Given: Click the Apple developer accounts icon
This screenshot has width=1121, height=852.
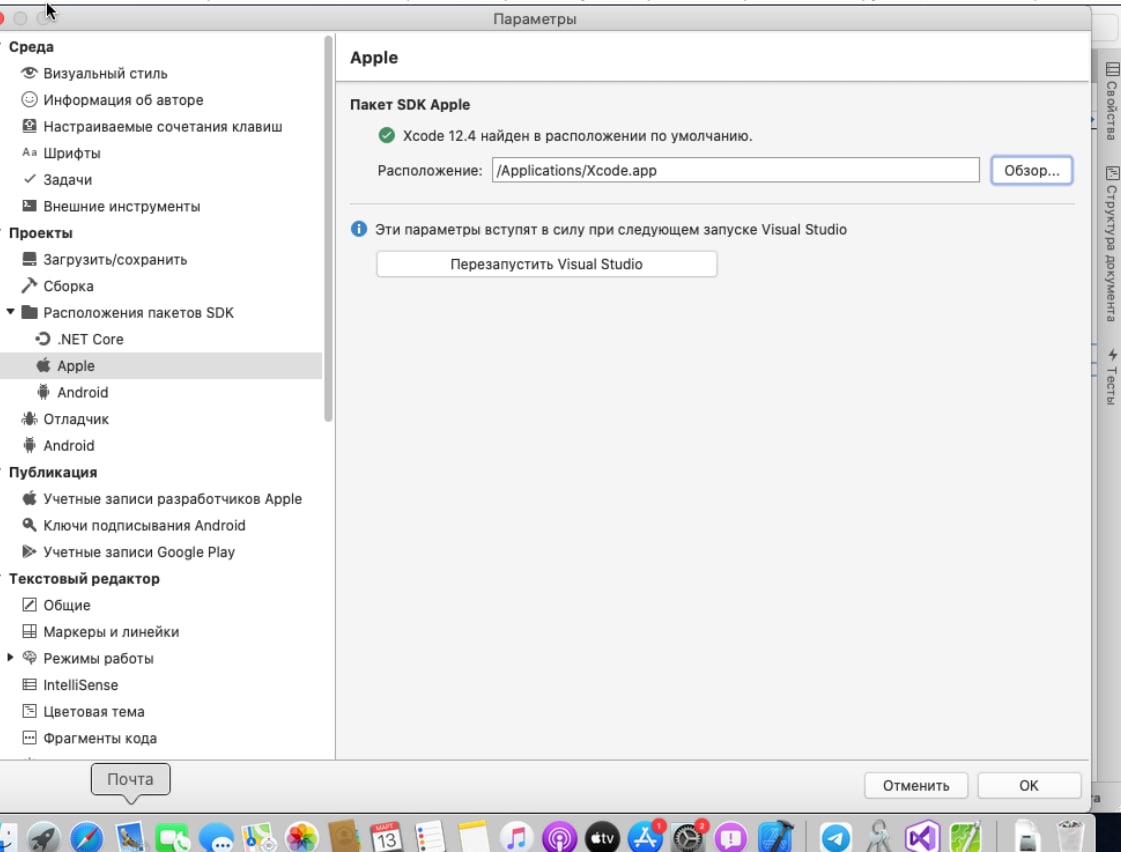Looking at the screenshot, I should pos(29,498).
